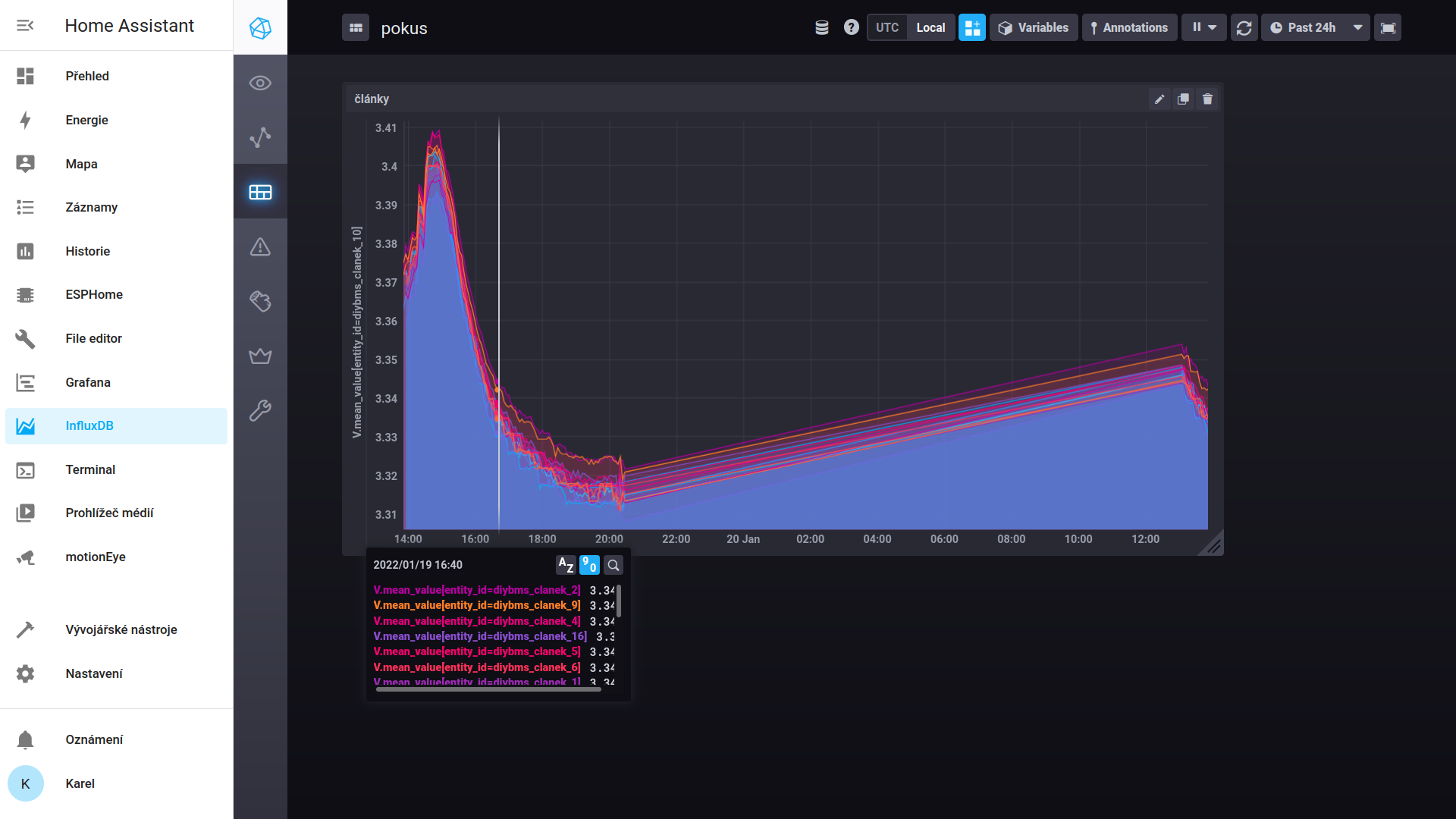
Task: Open the auto-refresh pause dropdown
Action: pos(1203,28)
